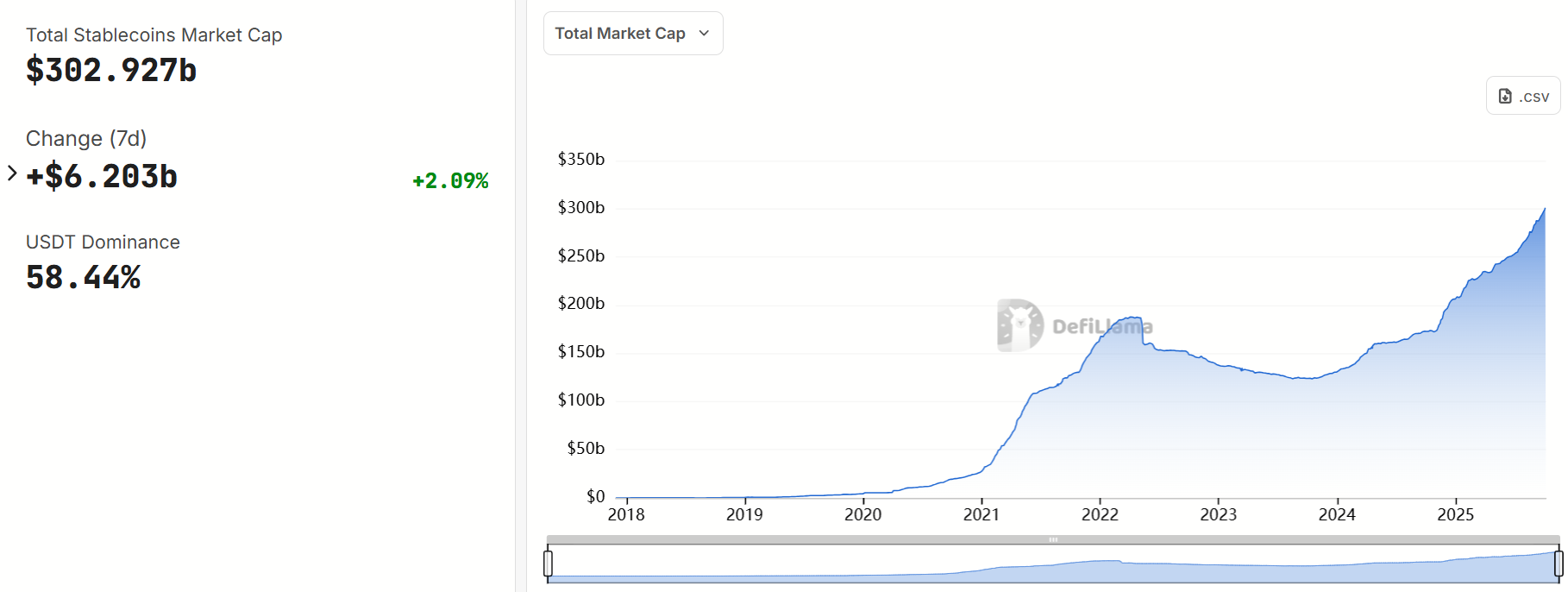Click the chevron arrow in chart selector
This screenshot has height=592, width=1568.
(704, 34)
